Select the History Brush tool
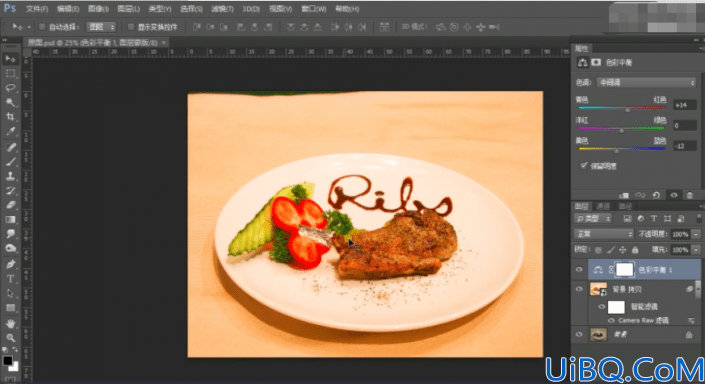 (x=10, y=190)
